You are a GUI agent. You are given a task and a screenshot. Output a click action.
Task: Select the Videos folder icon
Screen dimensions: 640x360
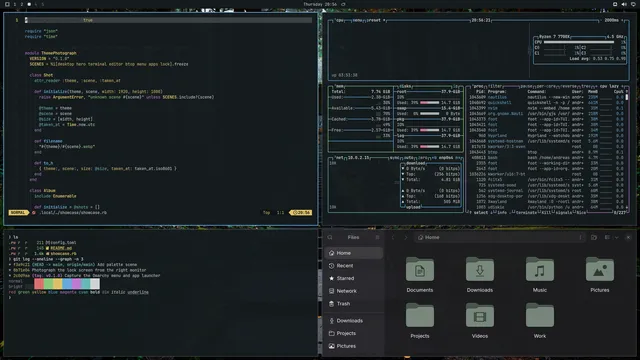[x=480, y=316]
